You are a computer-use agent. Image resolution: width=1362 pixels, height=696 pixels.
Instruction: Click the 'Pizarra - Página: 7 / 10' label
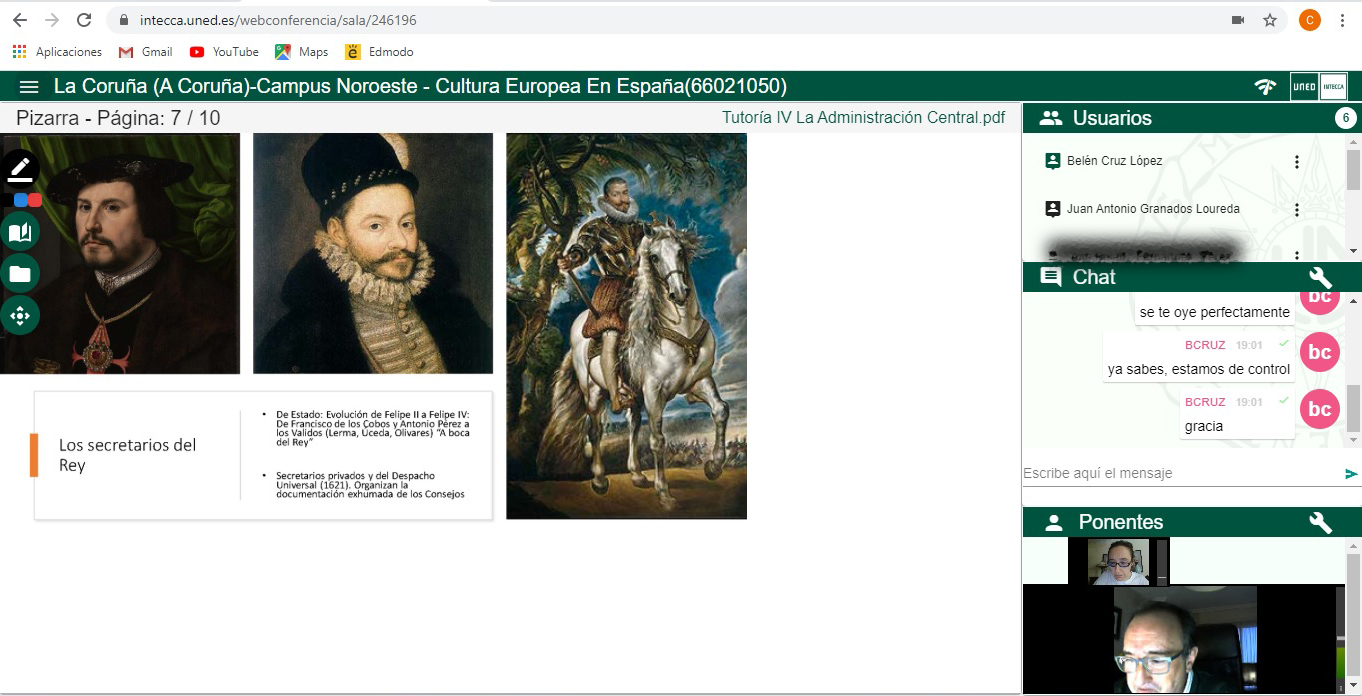tap(118, 118)
